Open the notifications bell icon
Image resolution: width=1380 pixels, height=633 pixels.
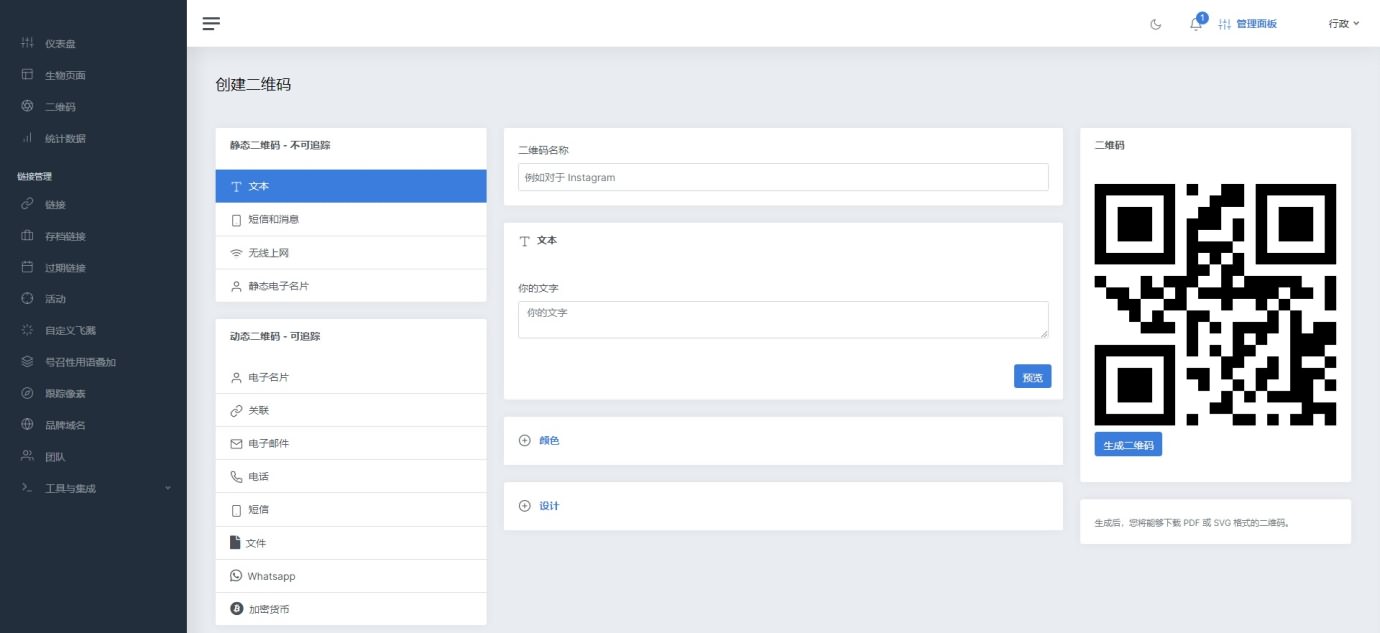1196,24
